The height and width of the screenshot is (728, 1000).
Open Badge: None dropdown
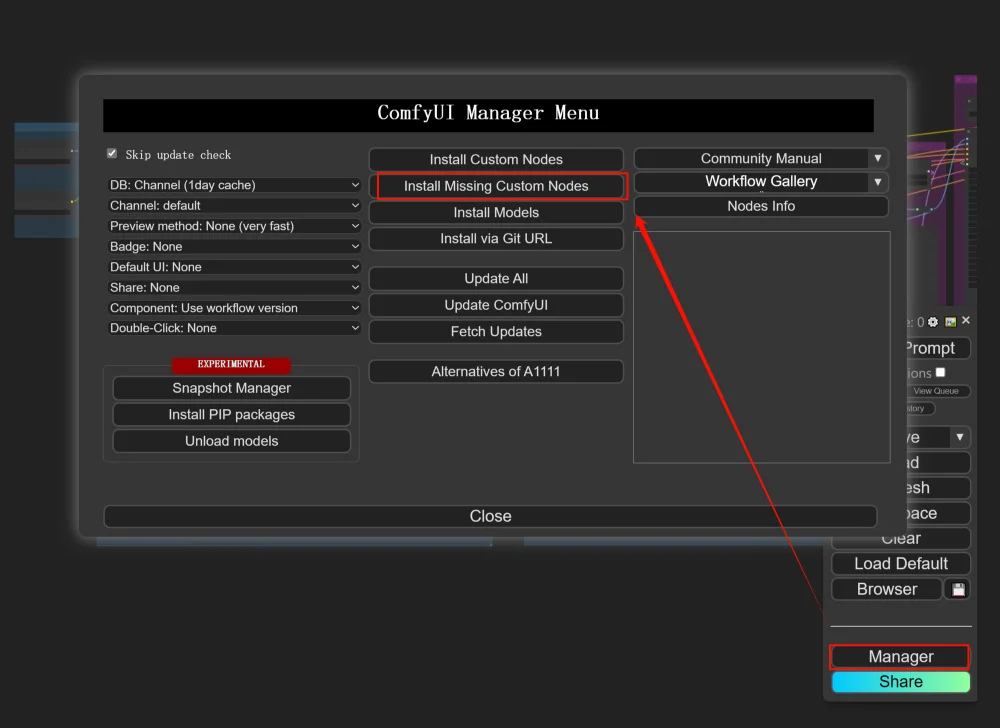point(234,246)
